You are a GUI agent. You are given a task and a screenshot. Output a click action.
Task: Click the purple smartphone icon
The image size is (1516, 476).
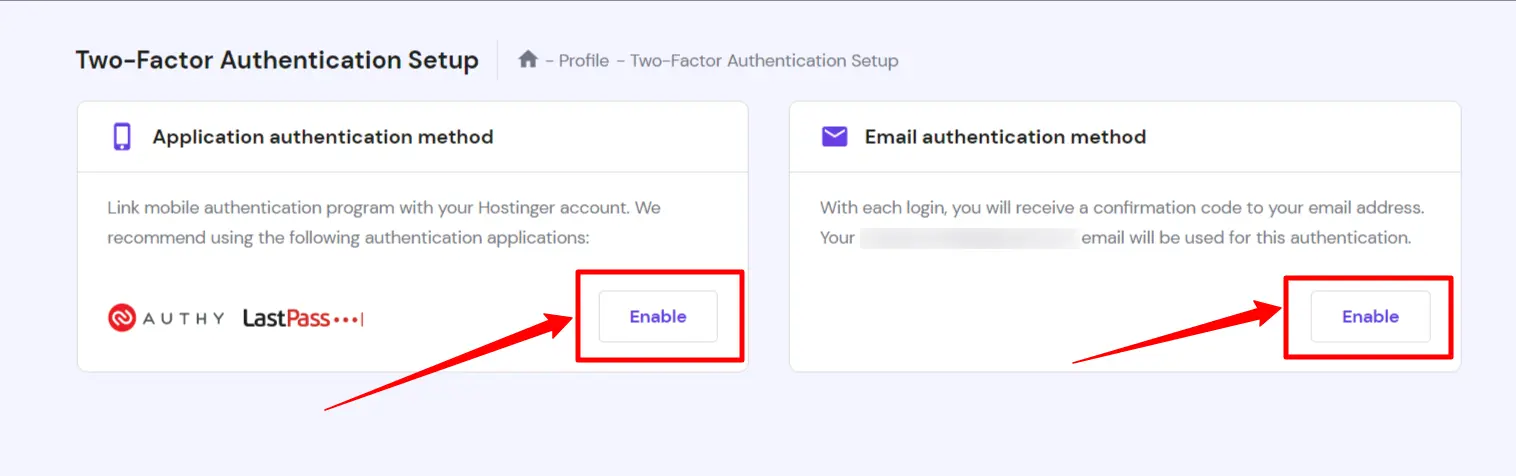point(122,137)
